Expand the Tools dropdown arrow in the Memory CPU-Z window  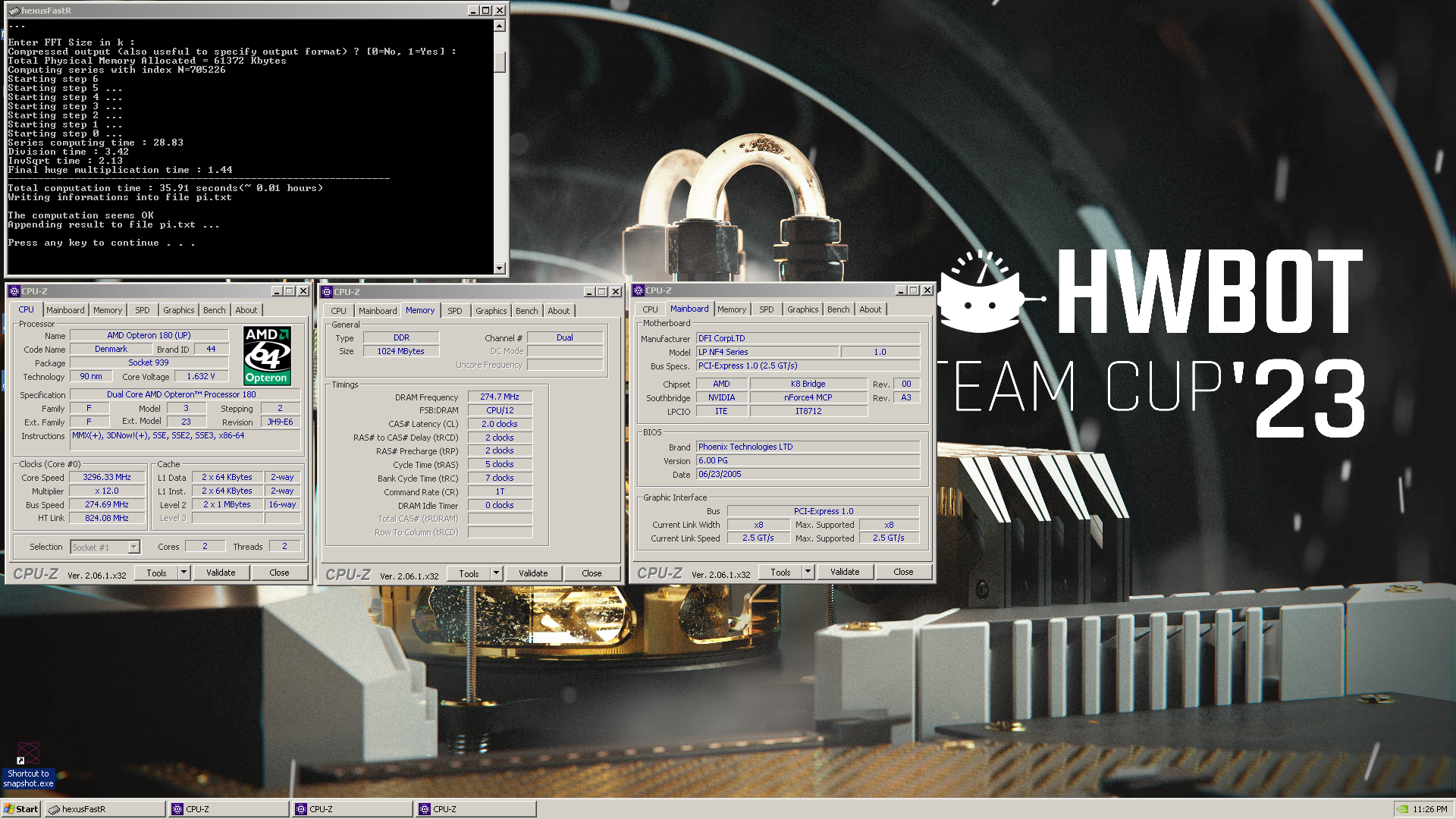(496, 574)
